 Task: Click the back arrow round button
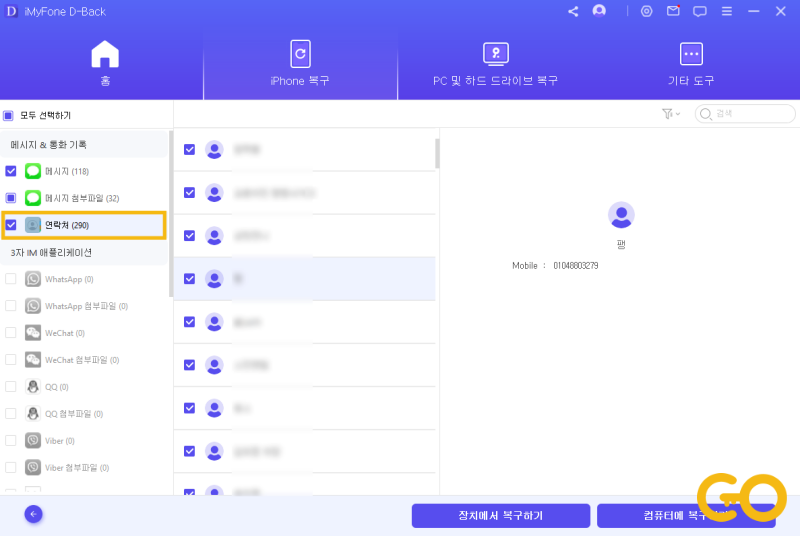[33, 514]
